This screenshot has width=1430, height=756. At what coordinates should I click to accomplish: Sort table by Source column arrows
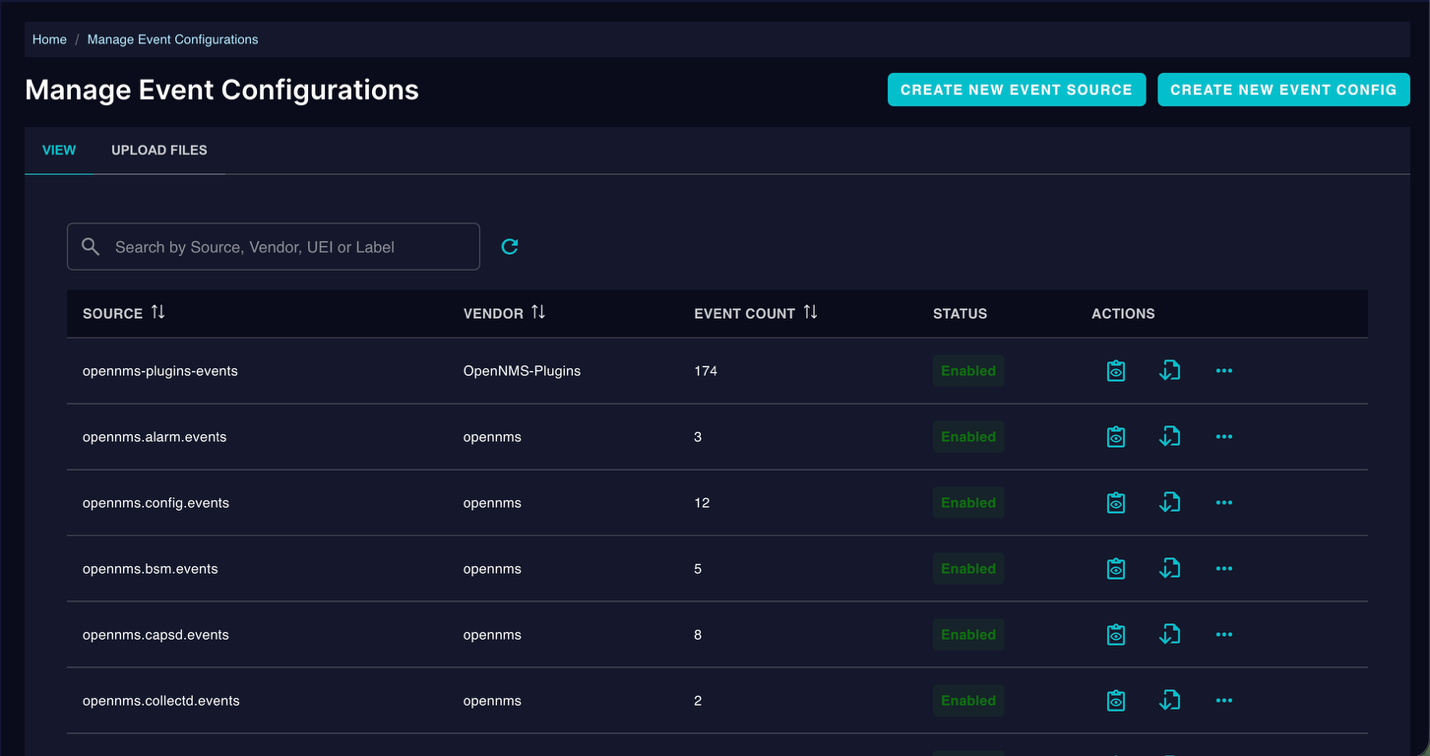click(158, 312)
